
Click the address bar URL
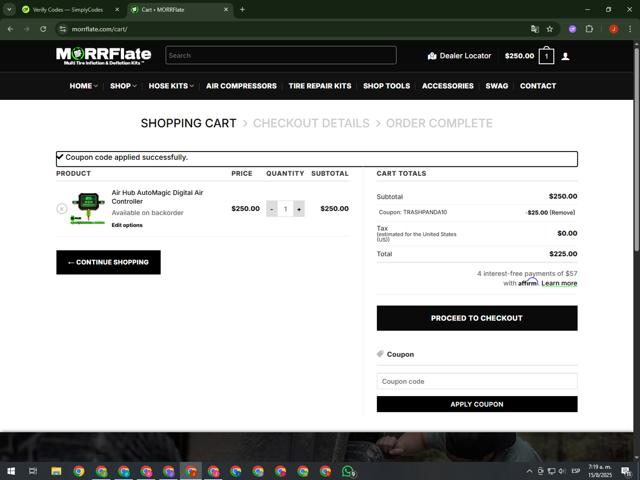pos(100,29)
